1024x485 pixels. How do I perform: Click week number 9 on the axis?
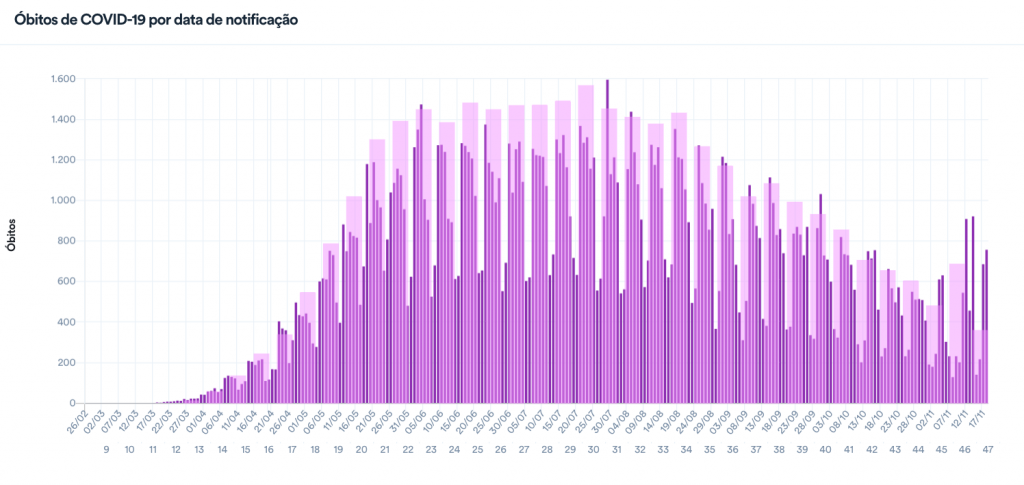point(106,451)
